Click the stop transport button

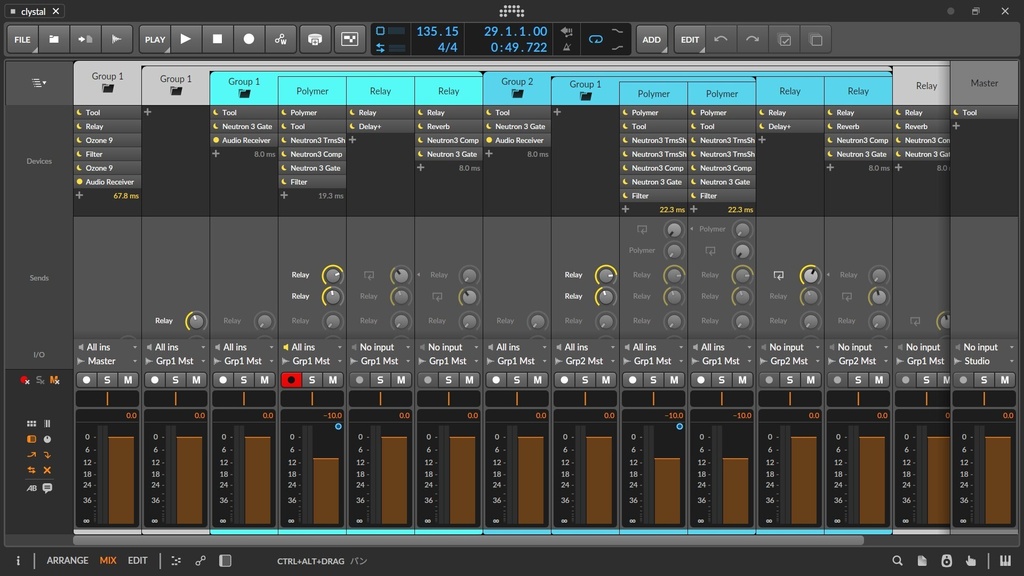click(217, 39)
